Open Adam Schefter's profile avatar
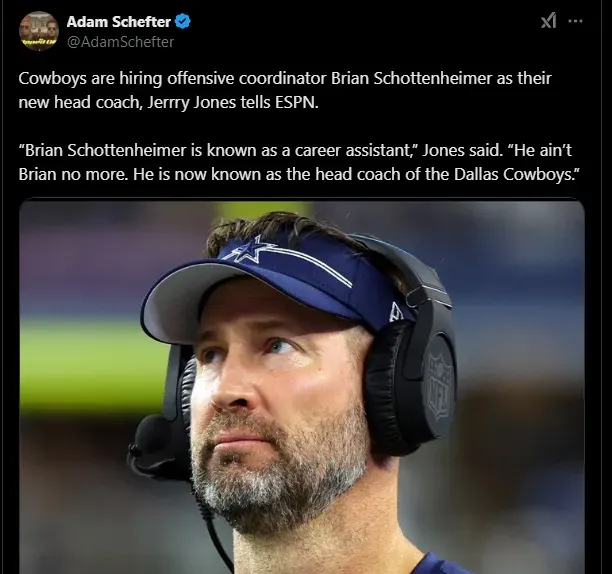612x574 pixels. (x=39, y=31)
